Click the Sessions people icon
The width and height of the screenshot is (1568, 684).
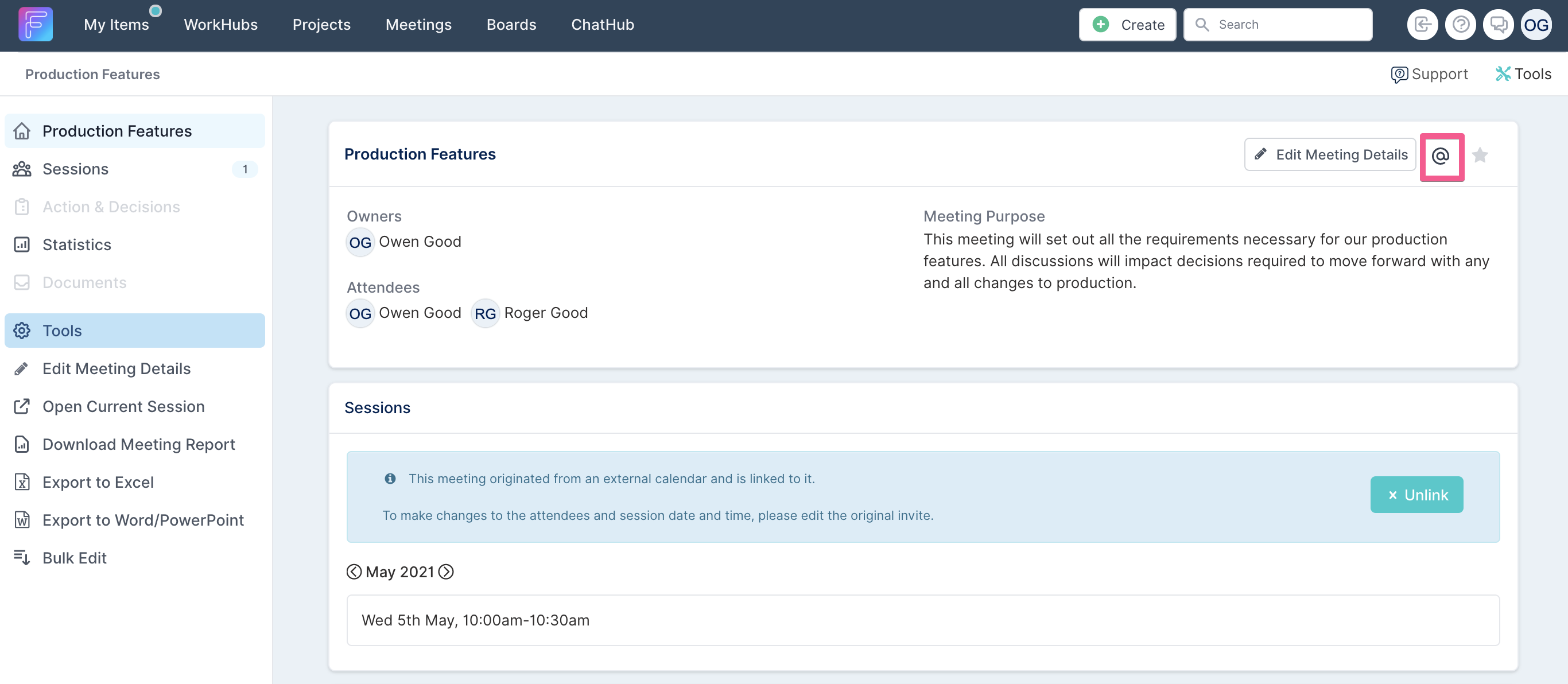coord(22,169)
